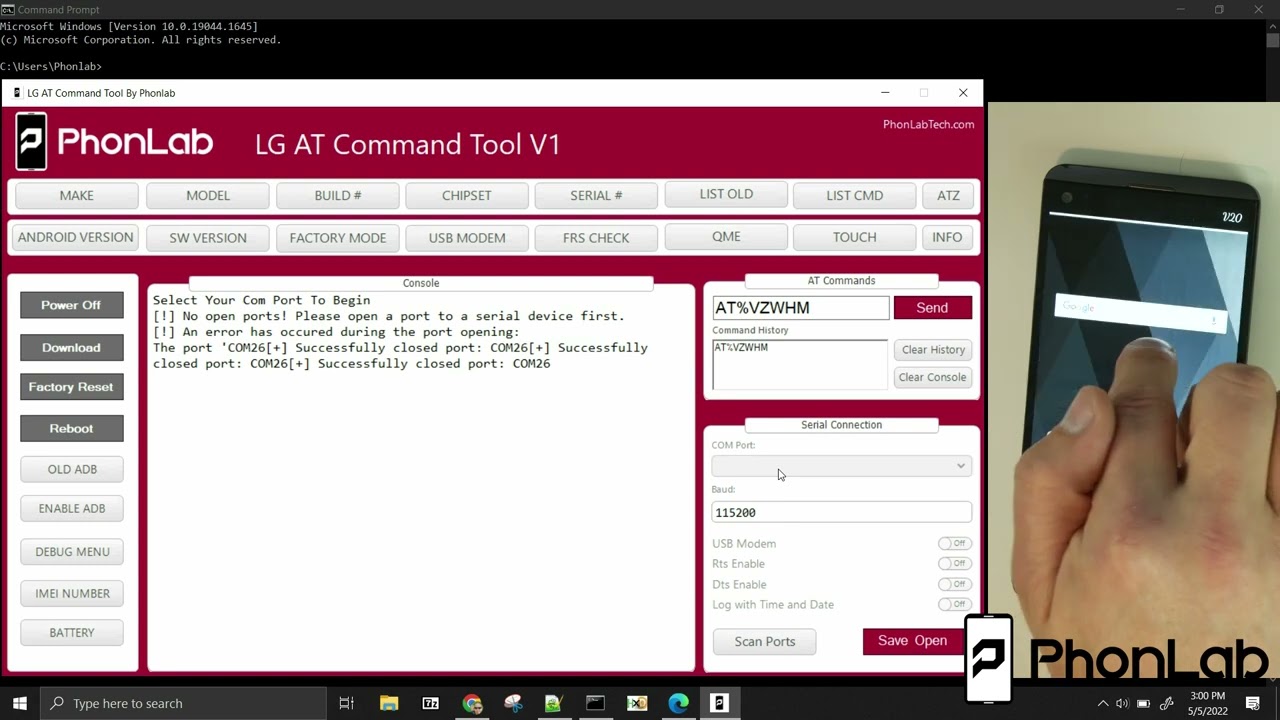
Task: Open Google Chrome from the taskbar
Action: [472, 703]
